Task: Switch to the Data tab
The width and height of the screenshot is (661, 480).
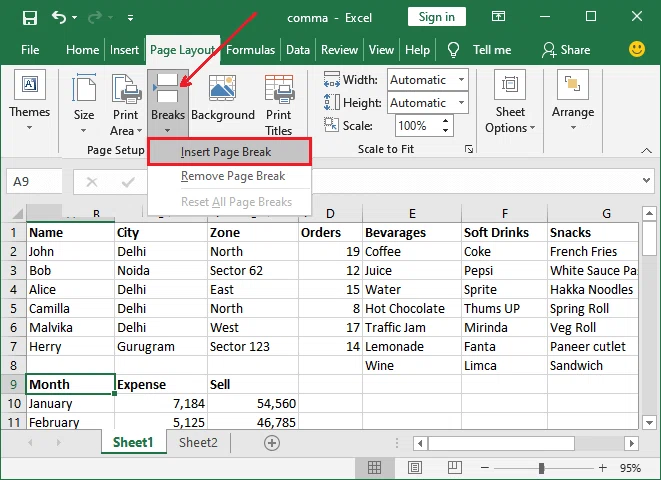Action: [x=298, y=50]
